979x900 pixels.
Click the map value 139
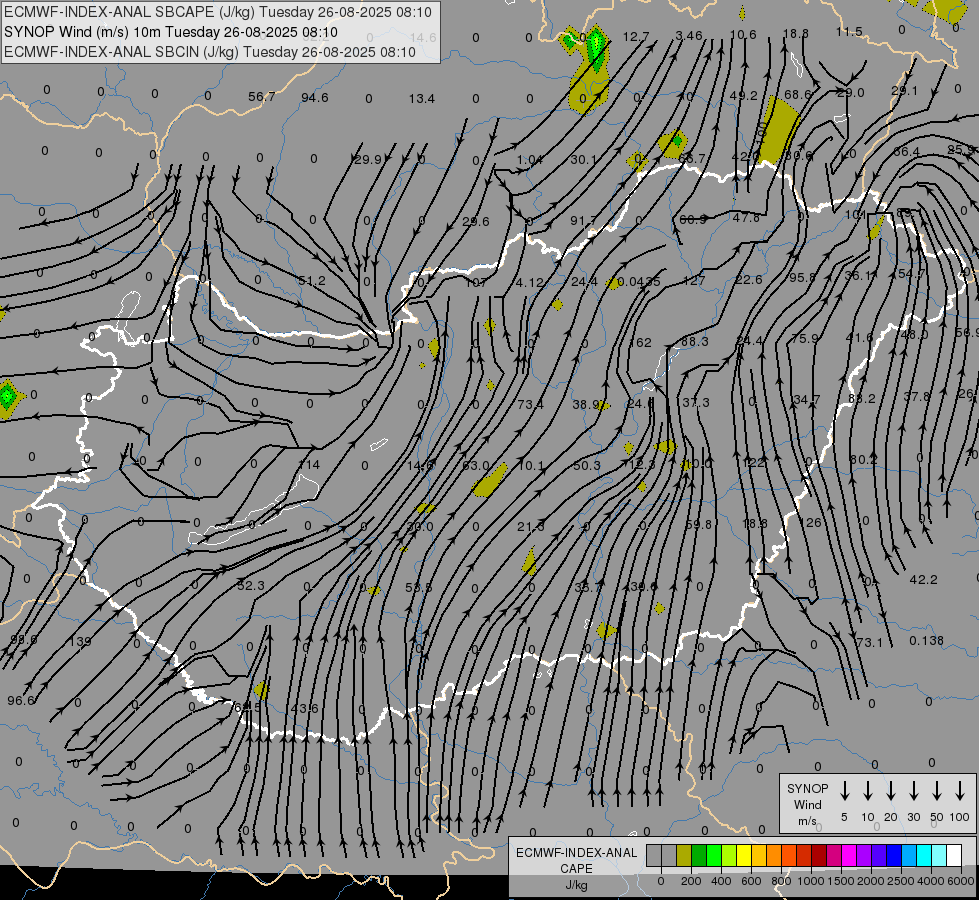80,641
